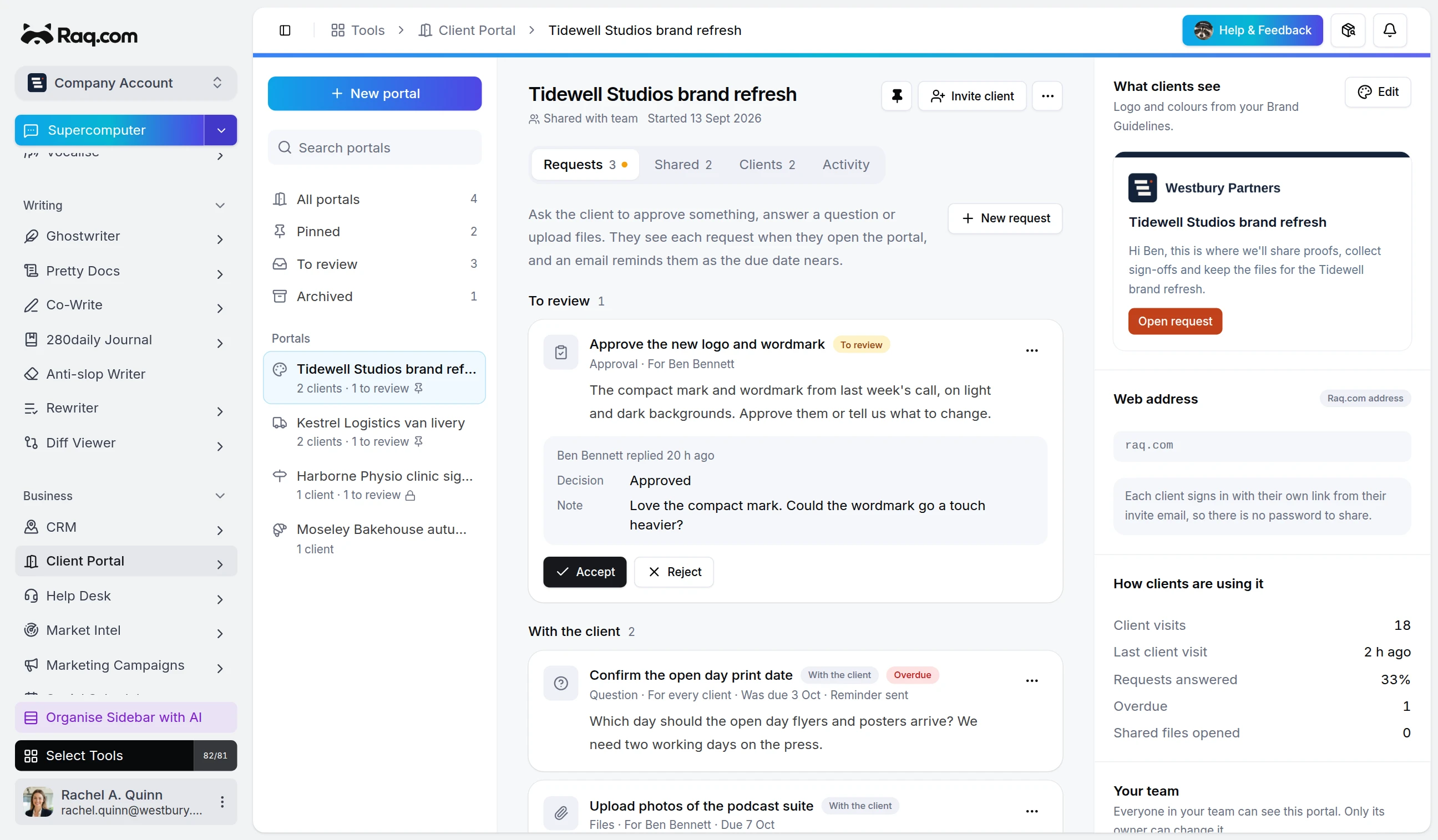Create a New portal
1438x840 pixels.
(374, 94)
